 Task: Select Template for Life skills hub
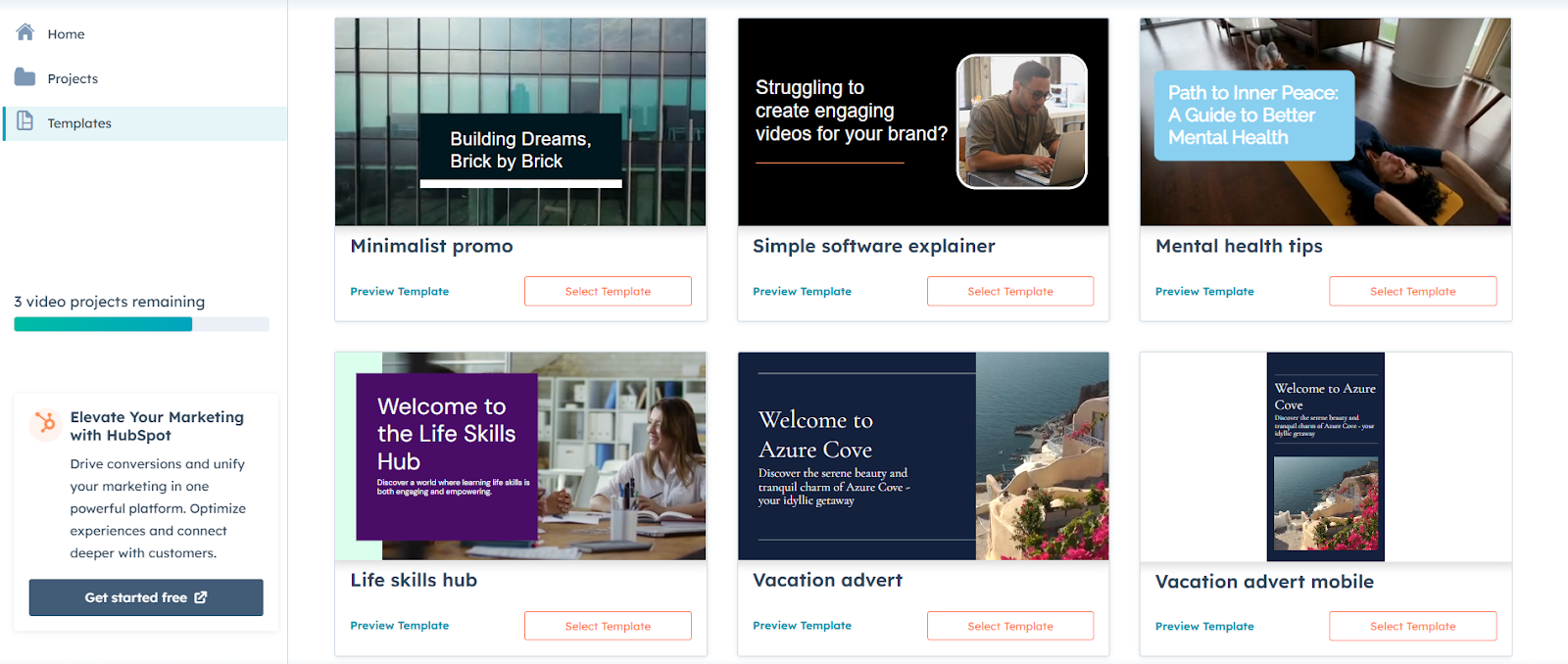pos(608,626)
